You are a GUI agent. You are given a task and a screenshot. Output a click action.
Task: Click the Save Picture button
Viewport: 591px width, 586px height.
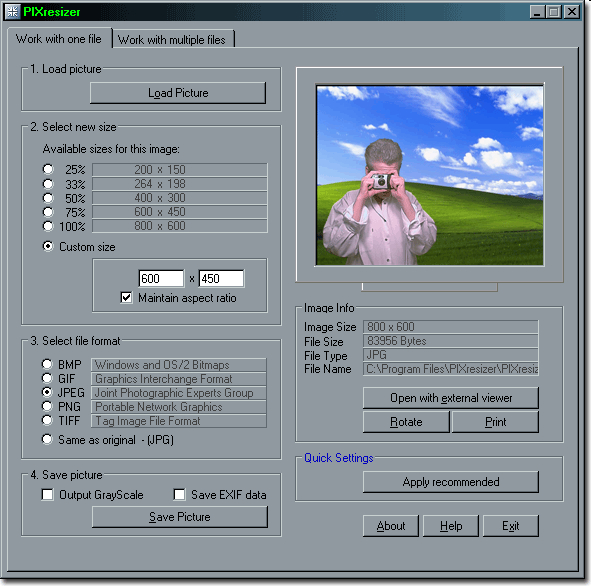(x=180, y=517)
